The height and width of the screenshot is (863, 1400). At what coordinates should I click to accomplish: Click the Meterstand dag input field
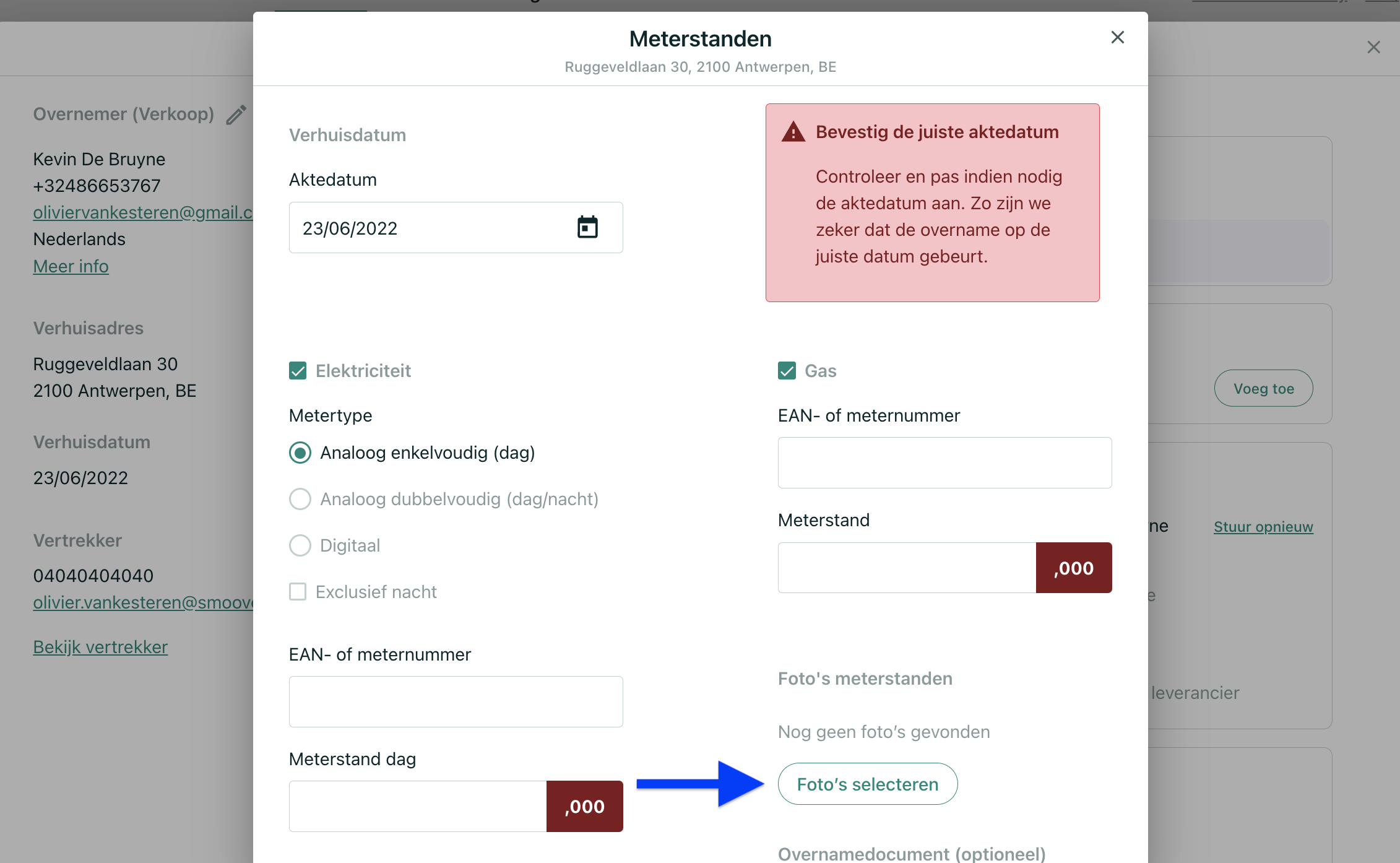418,806
